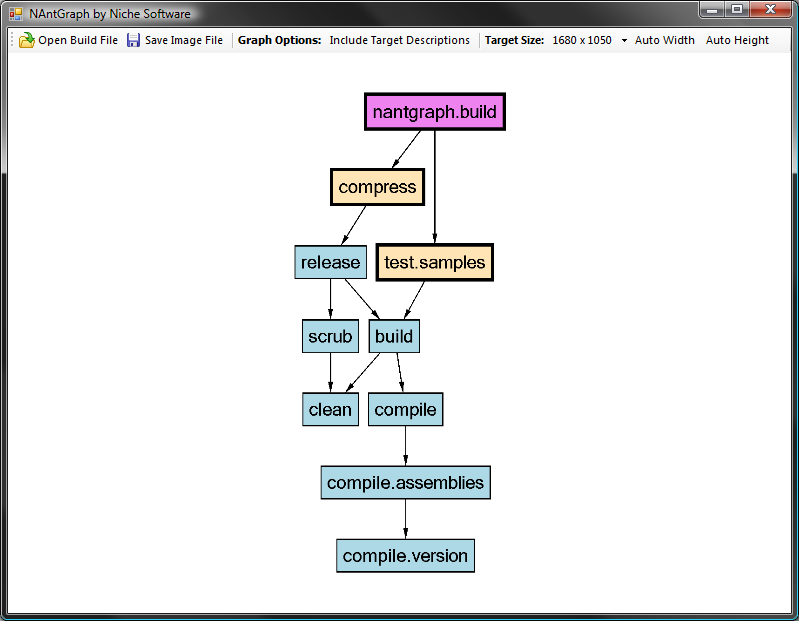The image size is (799, 621).
Task: Click the clean node
Action: [x=330, y=410]
